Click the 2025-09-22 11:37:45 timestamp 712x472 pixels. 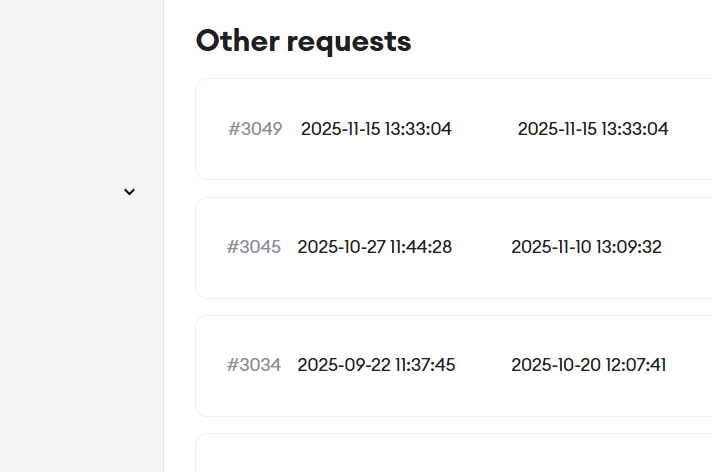click(376, 365)
